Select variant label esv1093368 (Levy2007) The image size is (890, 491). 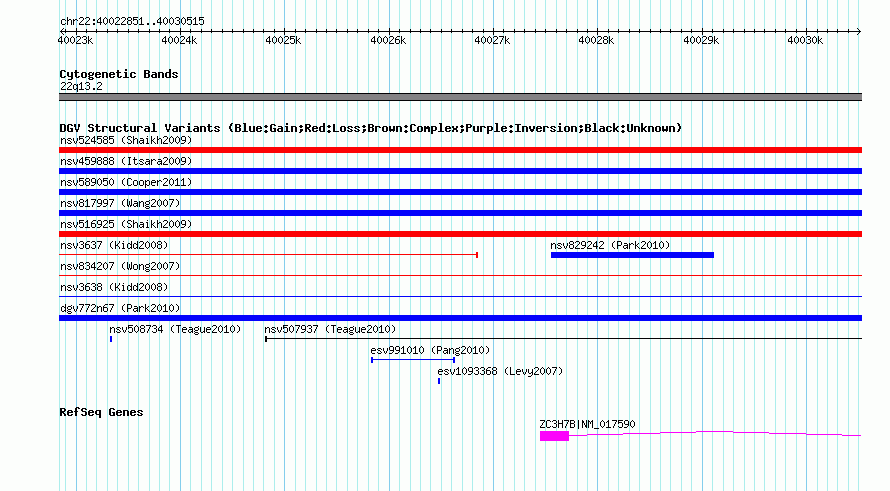click(x=500, y=371)
